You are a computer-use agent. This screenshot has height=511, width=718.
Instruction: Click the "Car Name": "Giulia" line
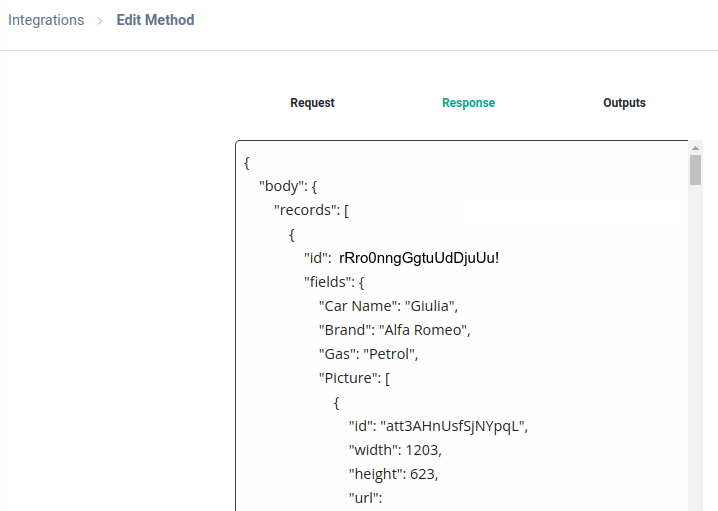pyautogui.click(x=388, y=306)
